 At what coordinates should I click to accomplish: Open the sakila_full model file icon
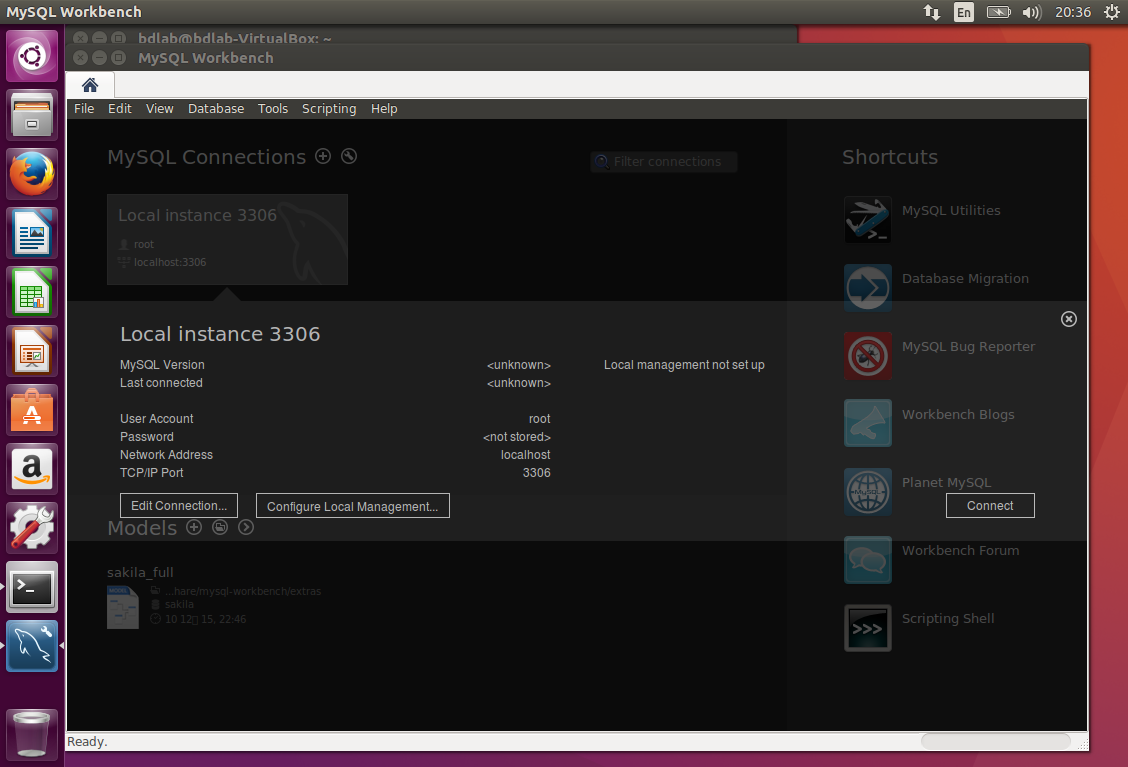pyautogui.click(x=123, y=607)
